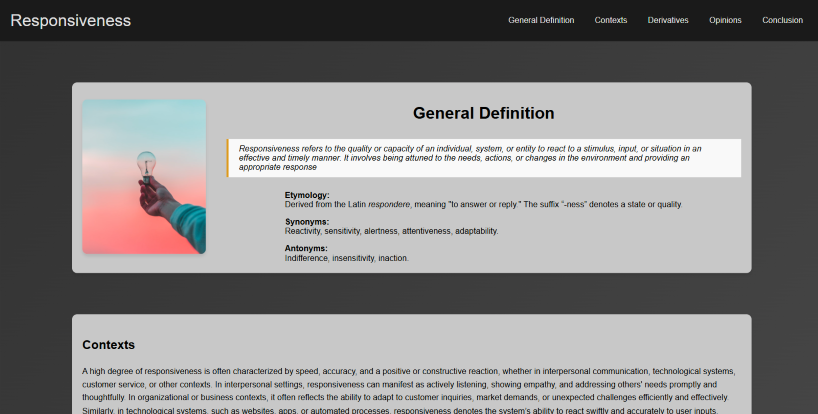
Task: Jump to the Opinions section link
Action: point(725,20)
